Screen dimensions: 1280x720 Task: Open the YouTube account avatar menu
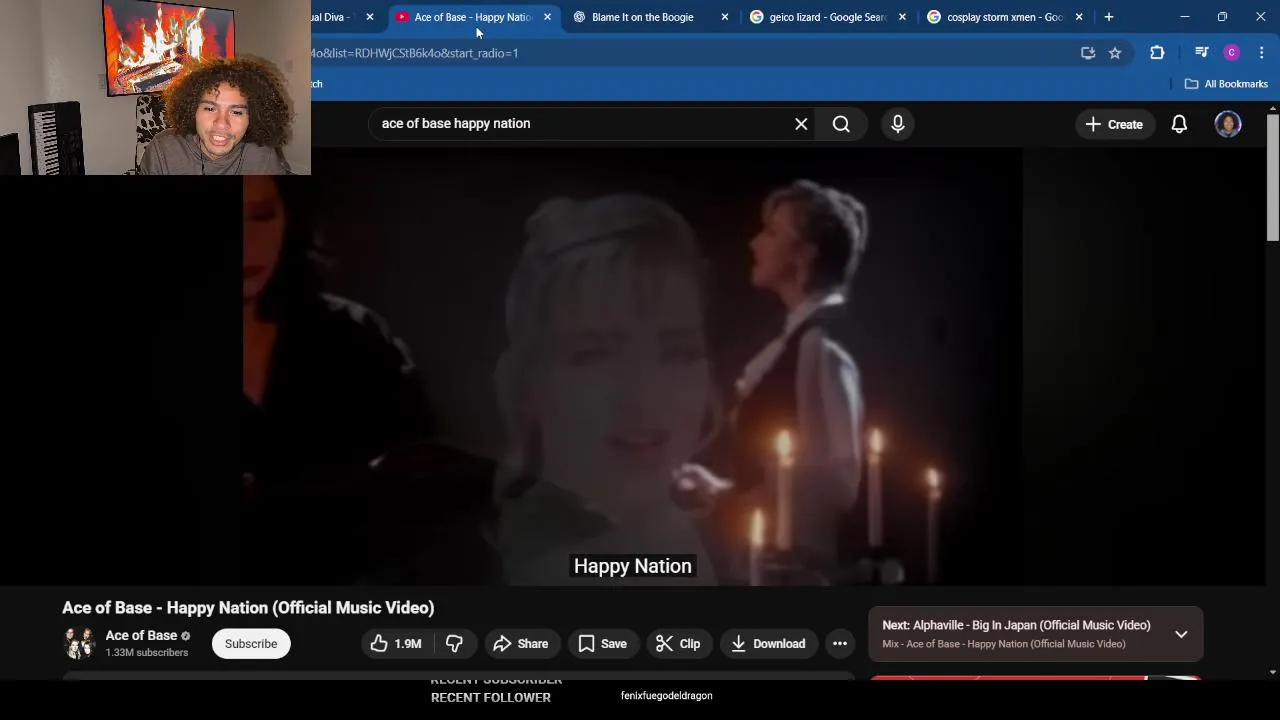coord(1228,124)
